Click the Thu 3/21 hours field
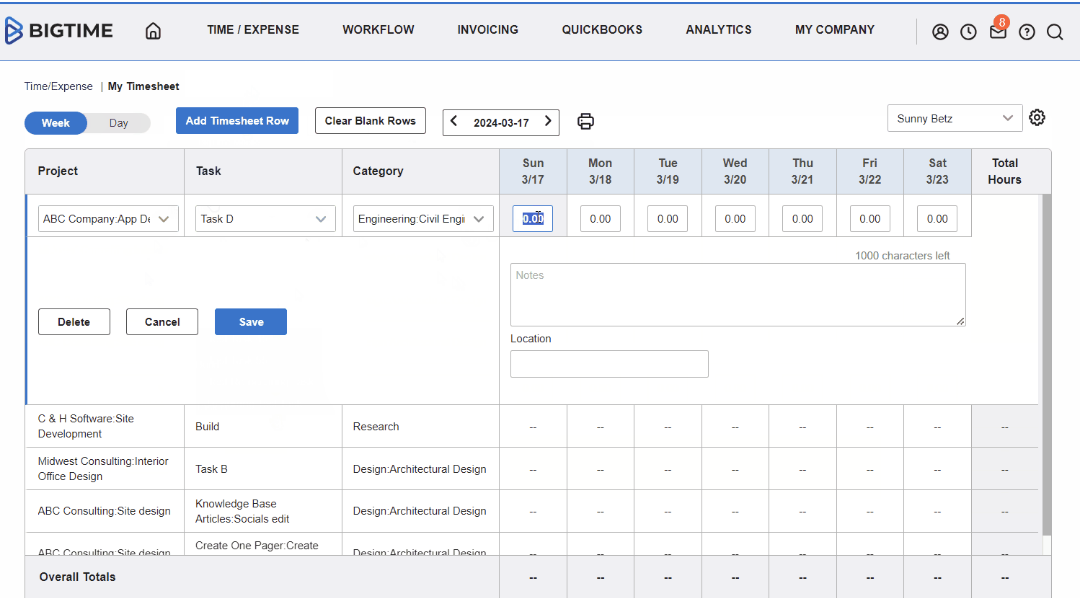The width and height of the screenshot is (1084, 598). [x=802, y=218]
